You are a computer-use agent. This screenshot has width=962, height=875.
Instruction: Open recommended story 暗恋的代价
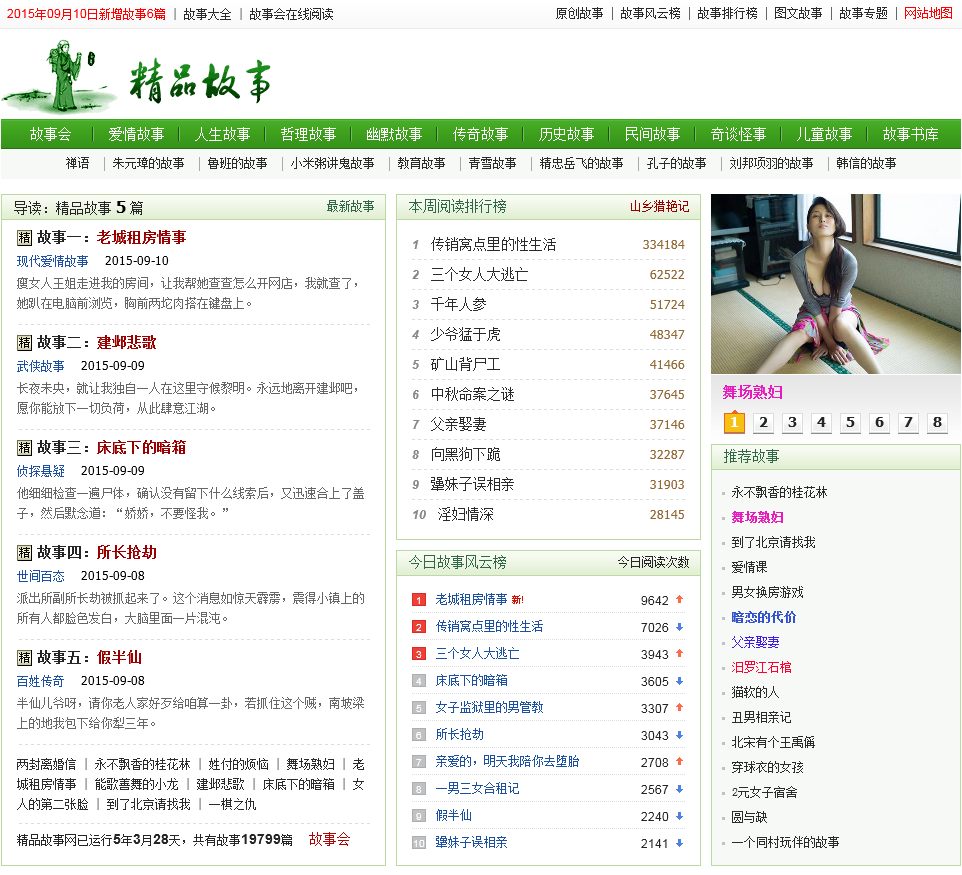coord(763,618)
